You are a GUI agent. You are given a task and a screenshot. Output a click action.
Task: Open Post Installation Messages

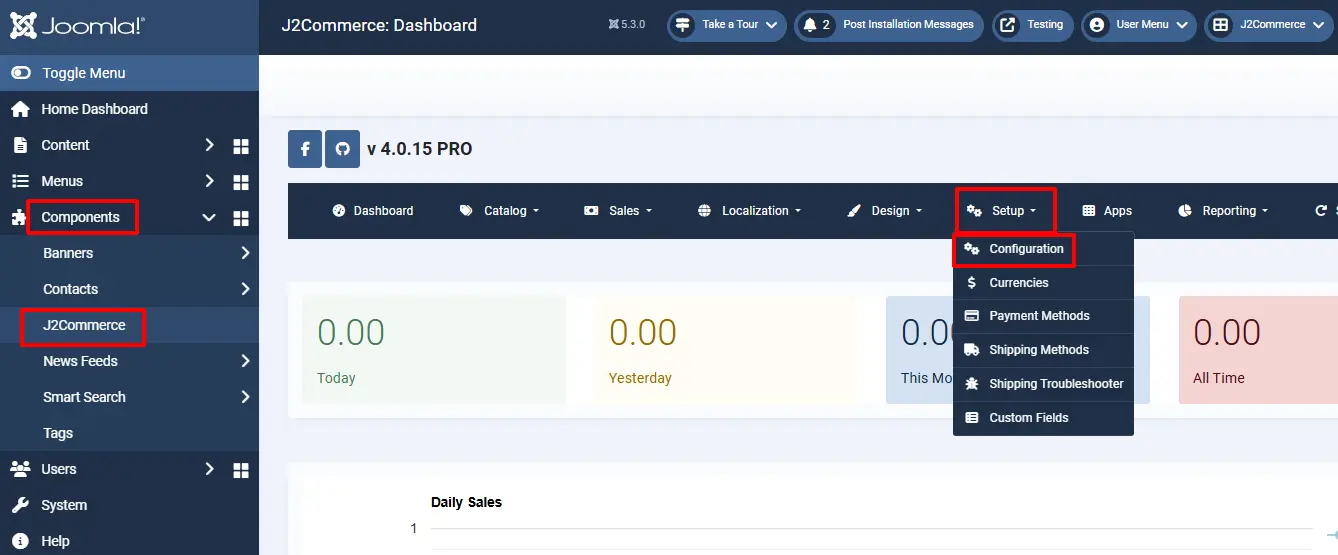(889, 25)
